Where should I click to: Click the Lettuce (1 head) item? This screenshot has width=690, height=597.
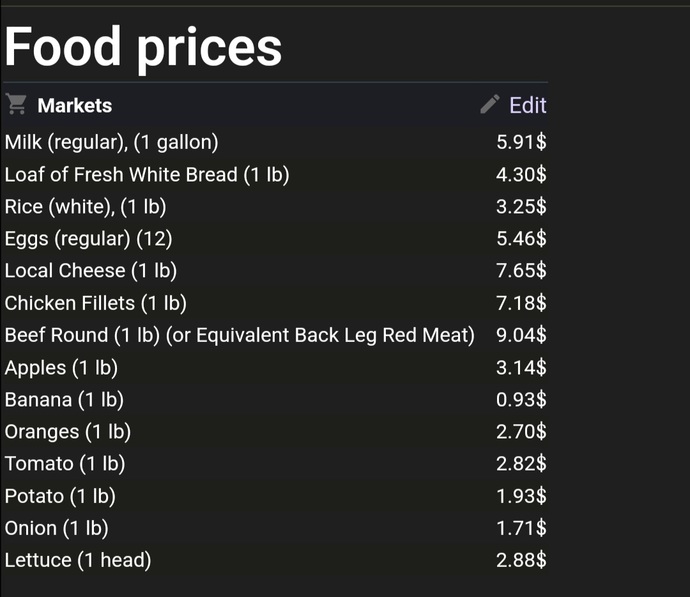[x=78, y=560]
